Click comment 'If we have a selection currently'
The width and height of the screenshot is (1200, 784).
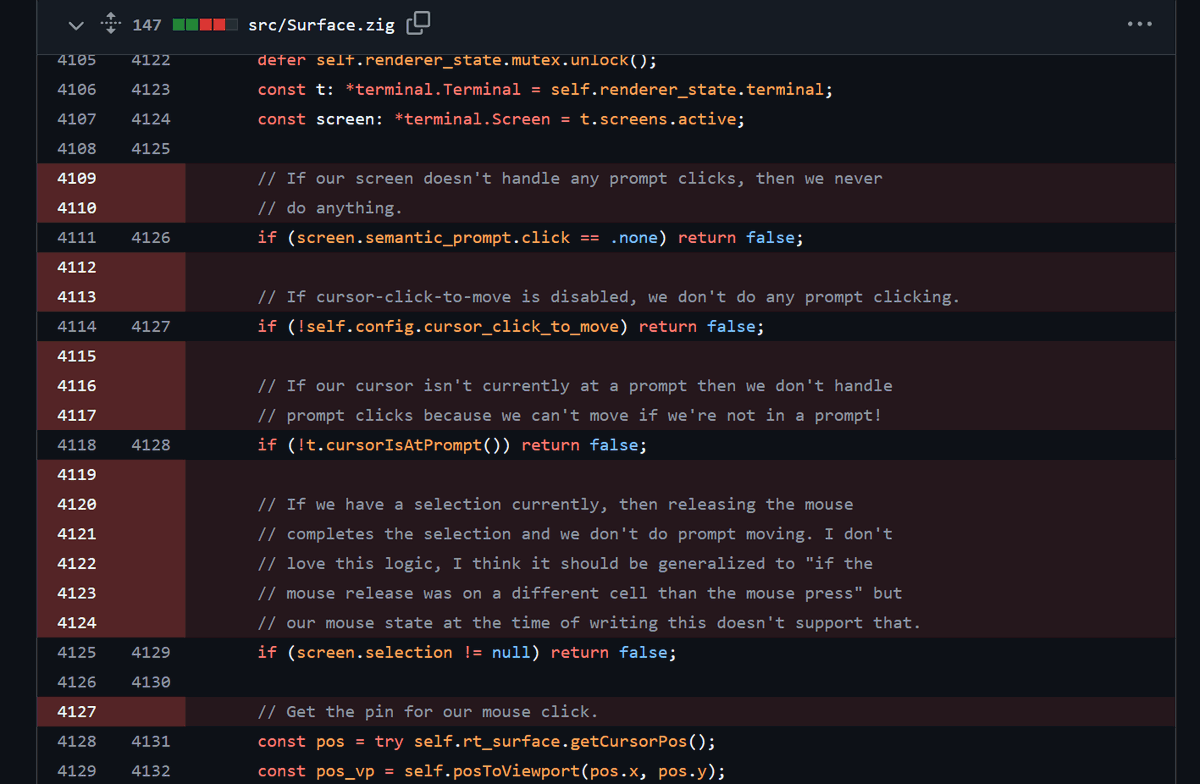click(555, 504)
